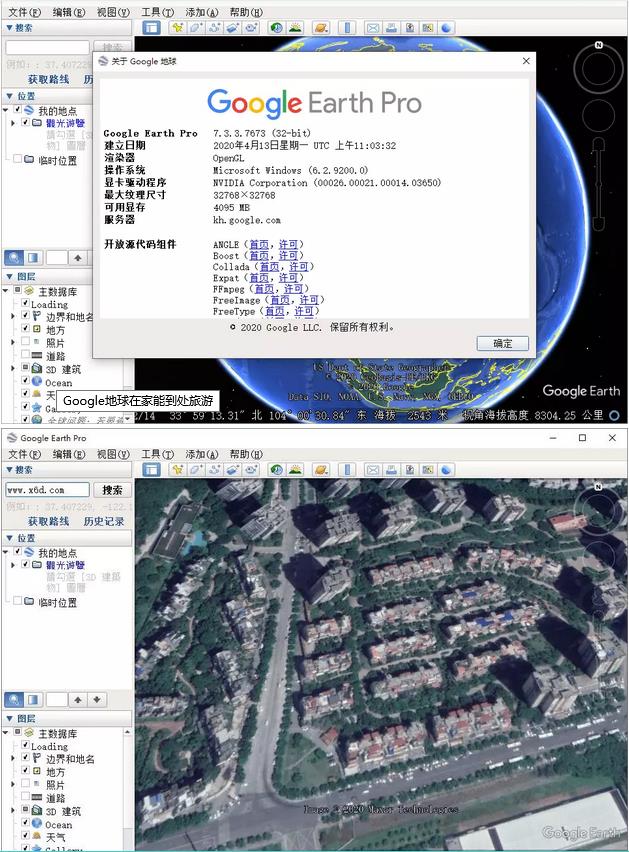
Task: Expand 边界和地名 layer in satellite-view window
Action: click(13, 757)
